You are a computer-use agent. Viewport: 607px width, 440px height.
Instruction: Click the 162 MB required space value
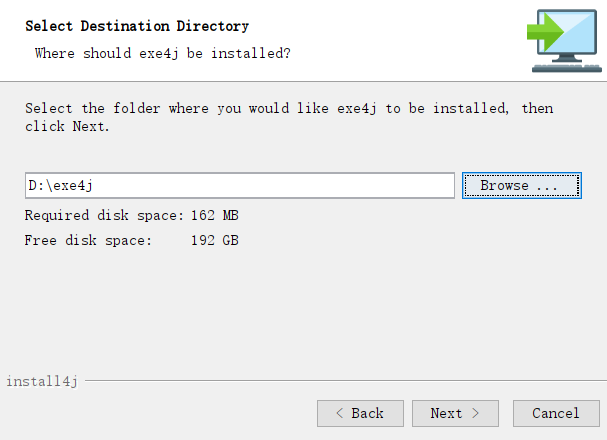click(x=214, y=215)
